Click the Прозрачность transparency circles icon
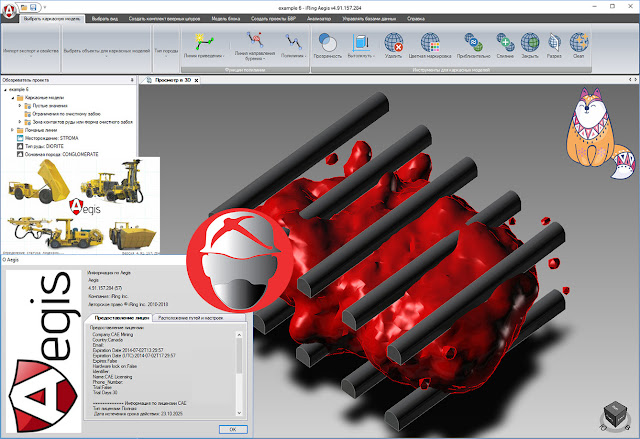Image resolution: width=640 pixels, height=439 pixels. [x=327, y=42]
